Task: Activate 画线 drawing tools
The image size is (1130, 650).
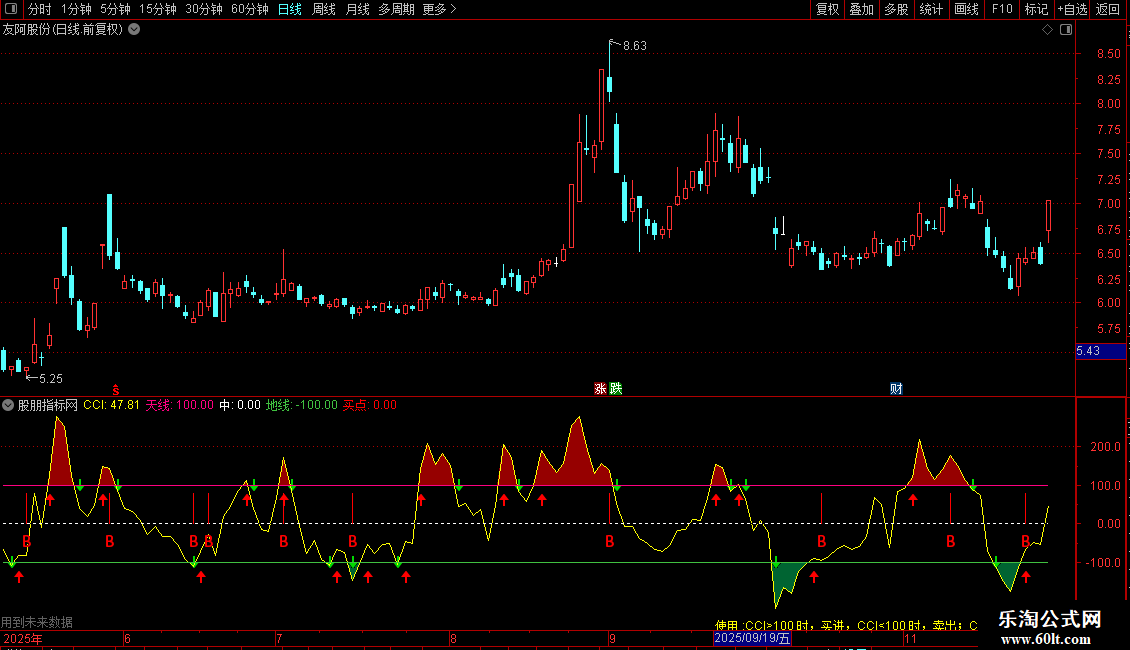Action: (966, 9)
